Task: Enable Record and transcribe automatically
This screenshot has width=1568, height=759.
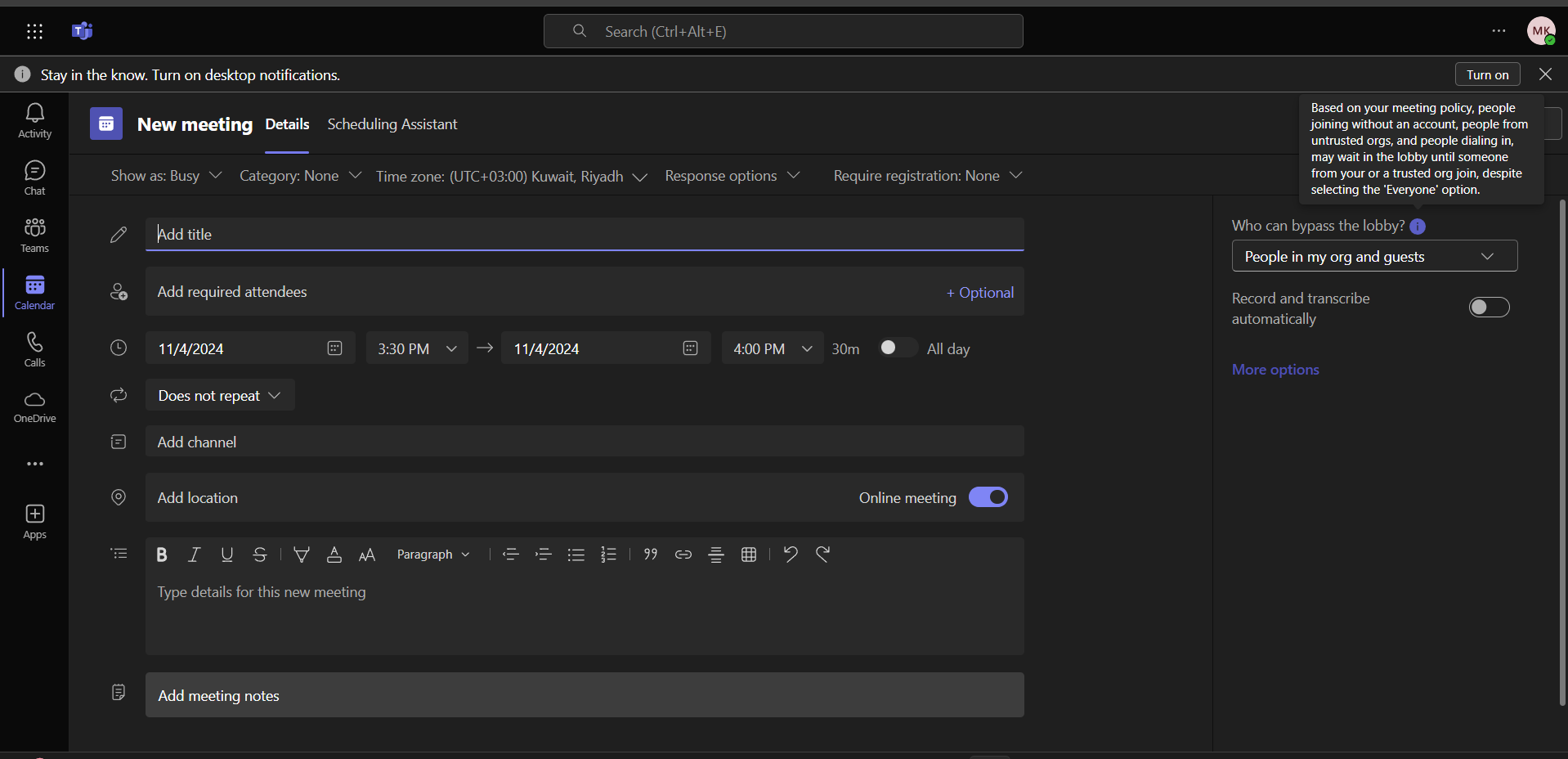Action: (x=1489, y=308)
